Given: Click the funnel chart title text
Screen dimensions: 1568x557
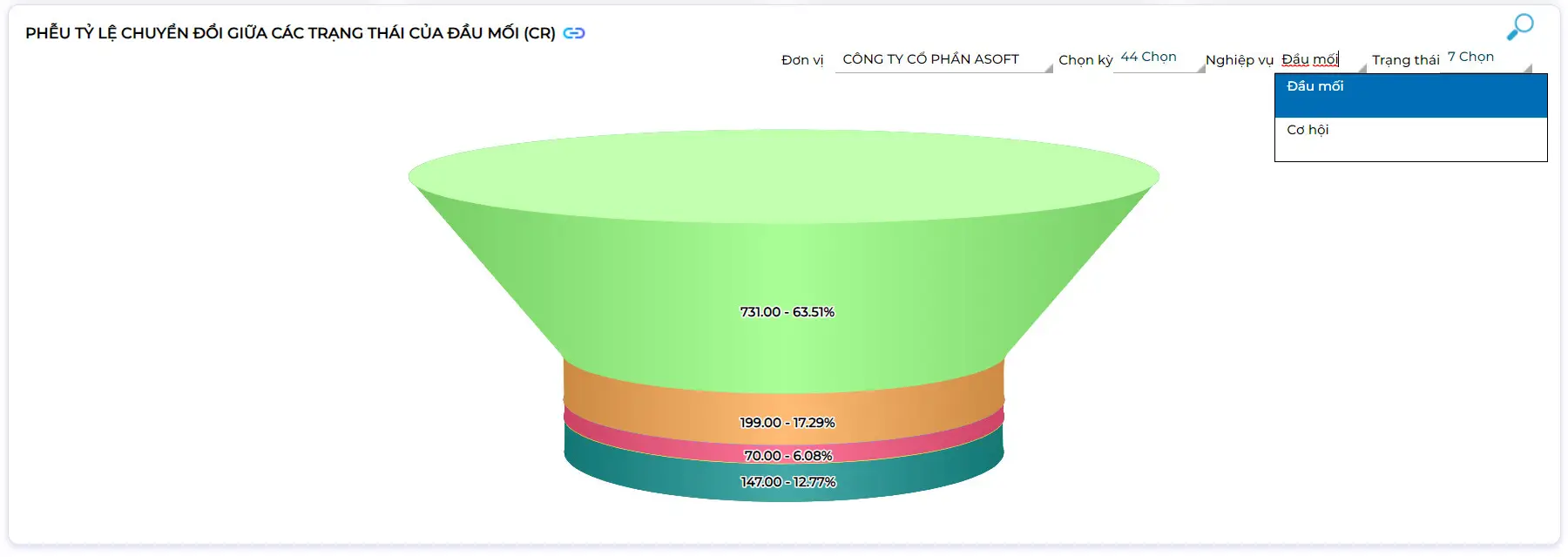Looking at the screenshot, I should pyautogui.click(x=290, y=33).
